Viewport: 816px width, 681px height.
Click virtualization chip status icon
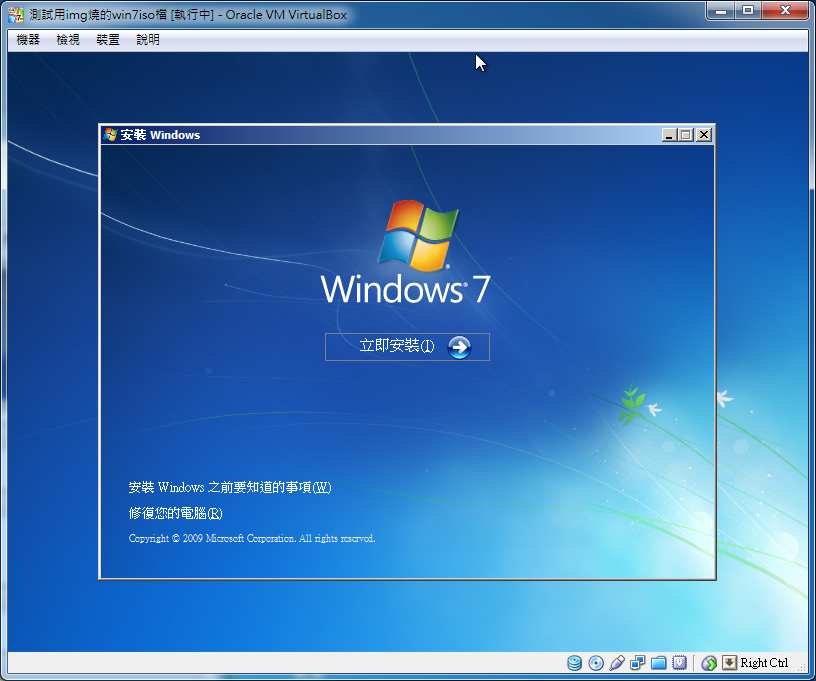(679, 662)
